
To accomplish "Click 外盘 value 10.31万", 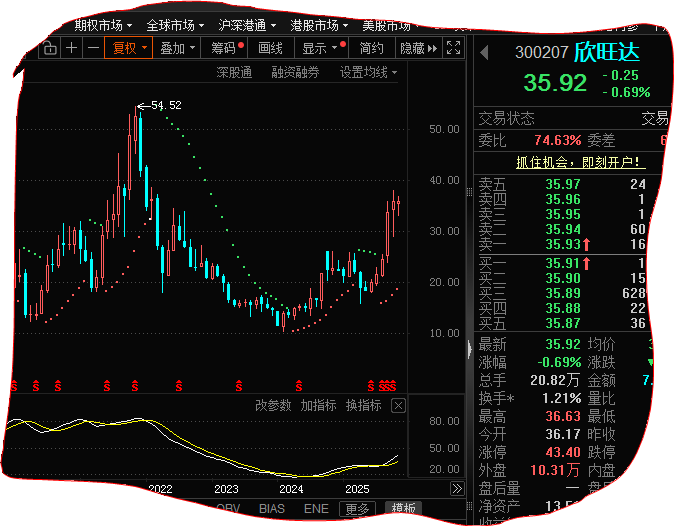I will [555, 471].
